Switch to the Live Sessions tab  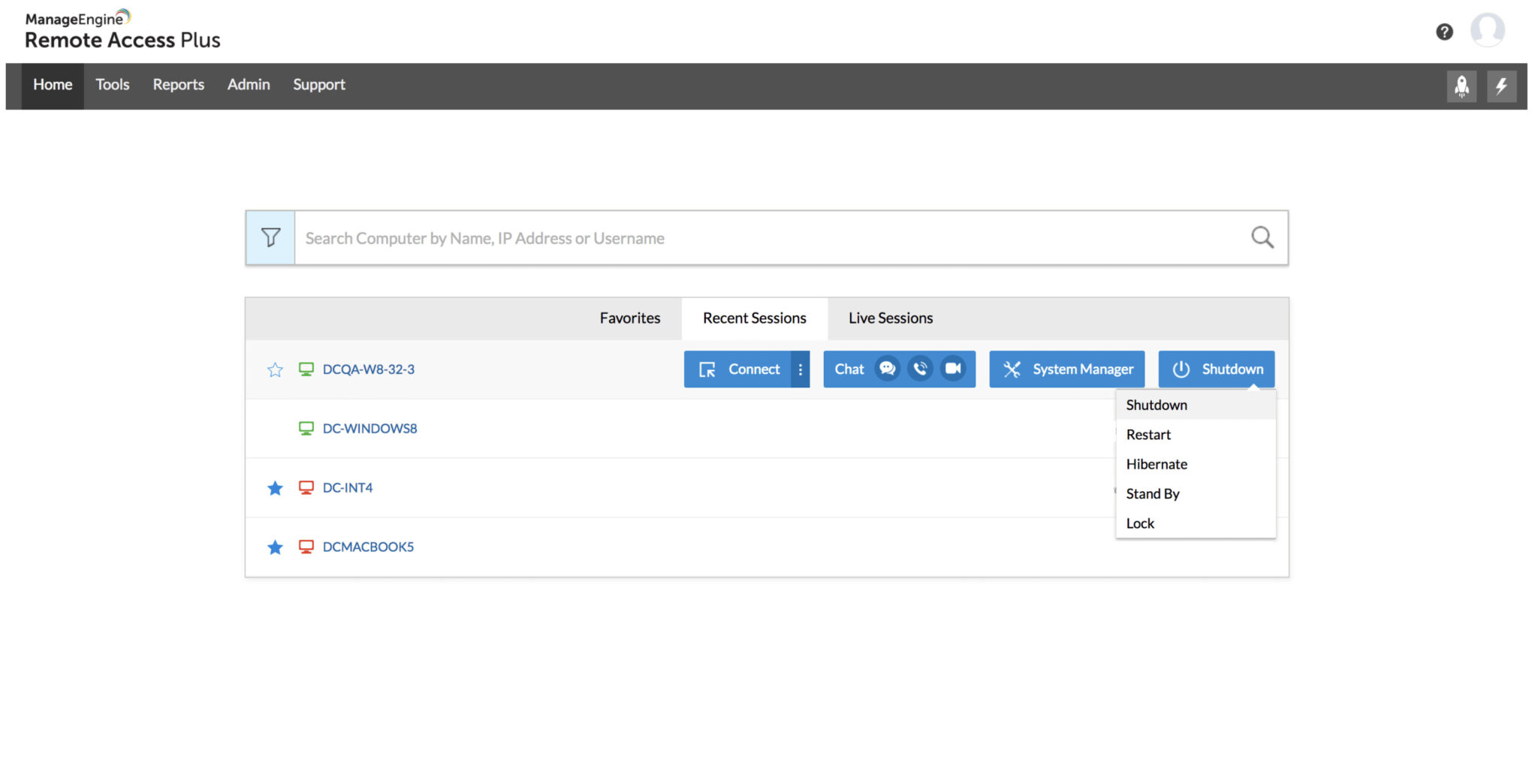point(891,318)
